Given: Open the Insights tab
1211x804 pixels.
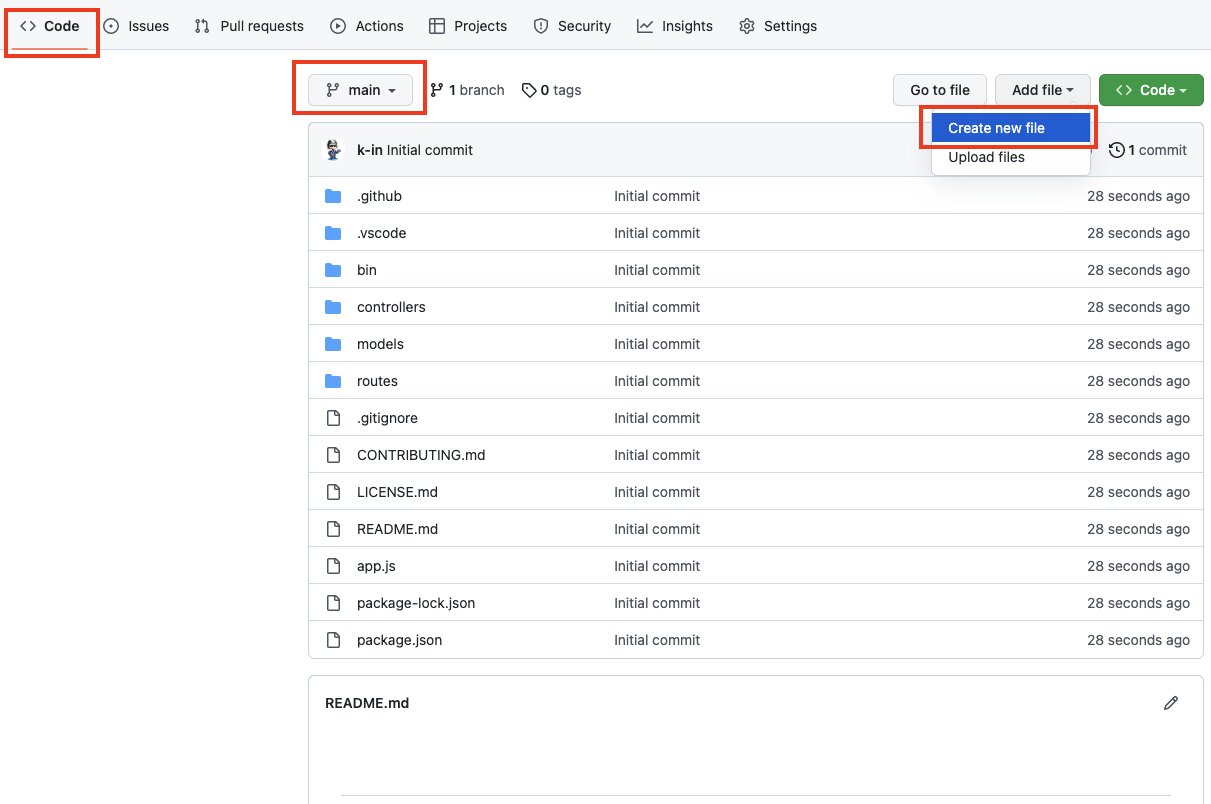Looking at the screenshot, I should point(675,26).
